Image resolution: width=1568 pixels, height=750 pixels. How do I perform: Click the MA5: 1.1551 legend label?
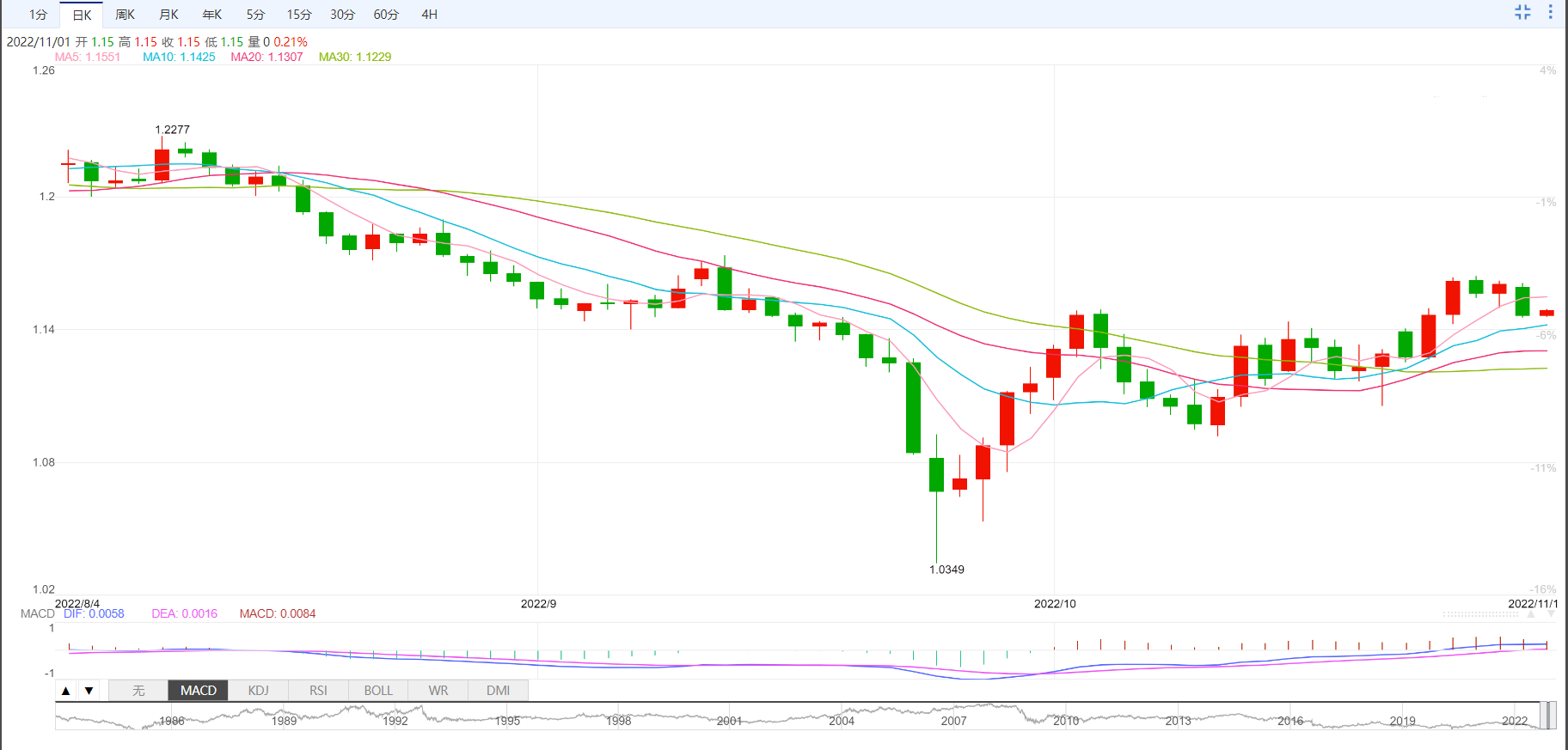tap(88, 57)
